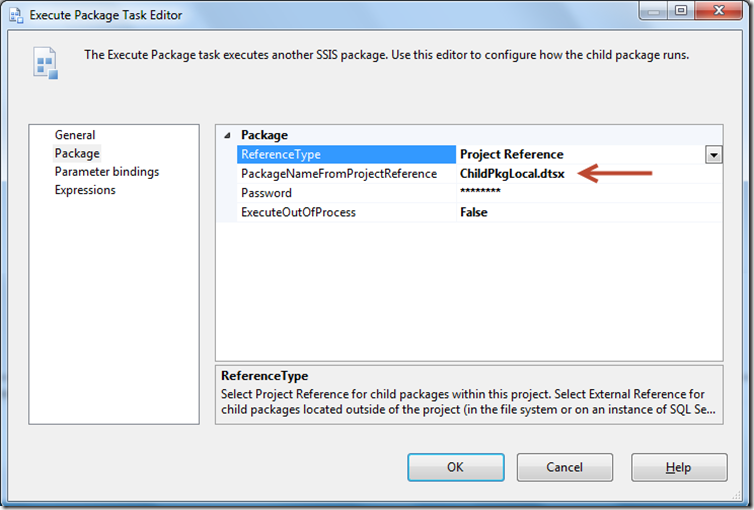Select the General page
754x510 pixels.
click(x=75, y=135)
